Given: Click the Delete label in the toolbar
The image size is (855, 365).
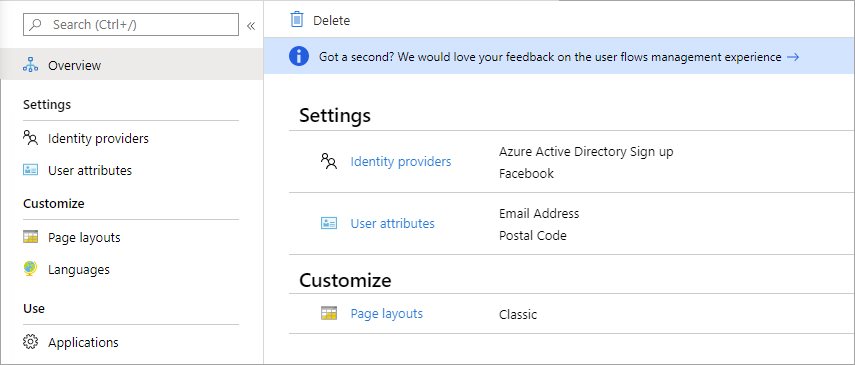Looking at the screenshot, I should point(332,21).
